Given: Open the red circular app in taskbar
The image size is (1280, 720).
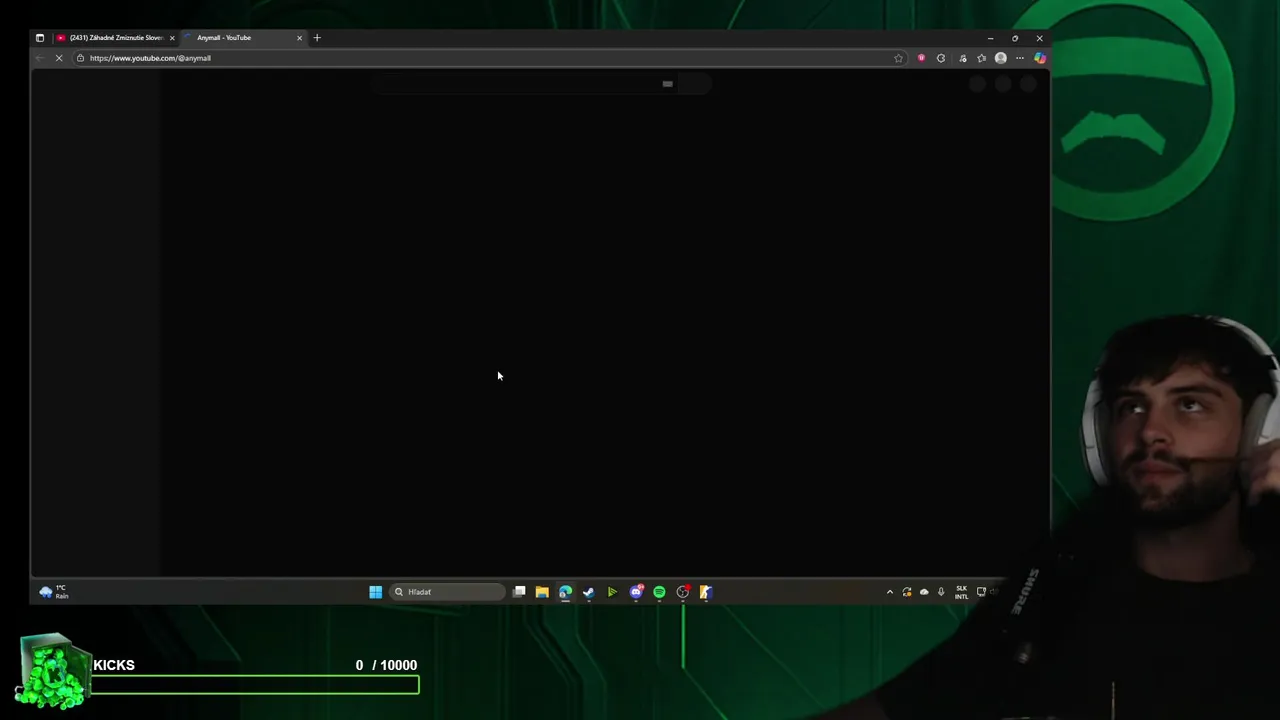Looking at the screenshot, I should (683, 592).
